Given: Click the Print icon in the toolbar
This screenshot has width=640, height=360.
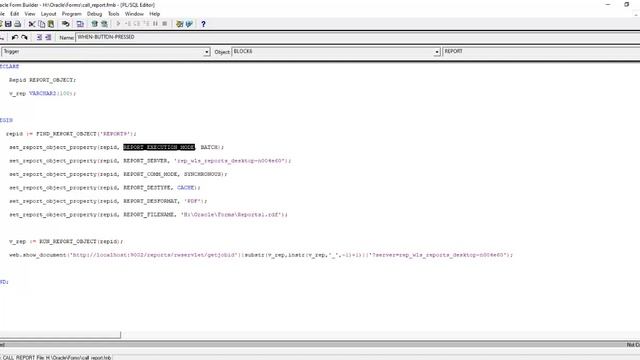Looking at the screenshot, I should (x=18, y=24).
